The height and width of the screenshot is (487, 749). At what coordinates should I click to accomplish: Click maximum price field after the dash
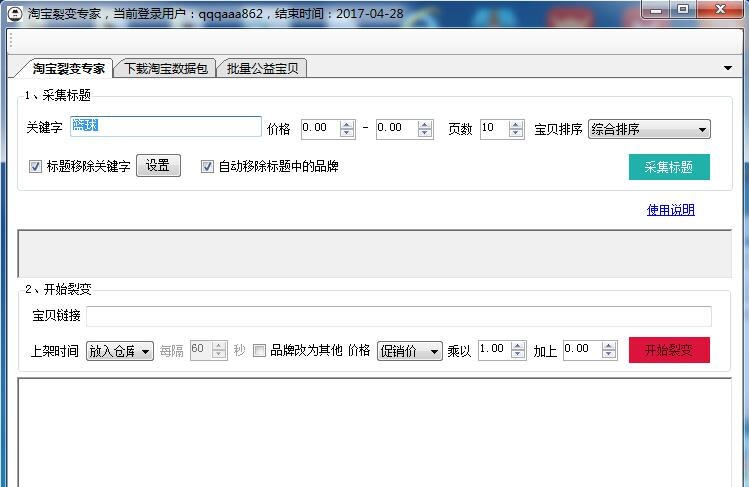pyautogui.click(x=396, y=129)
